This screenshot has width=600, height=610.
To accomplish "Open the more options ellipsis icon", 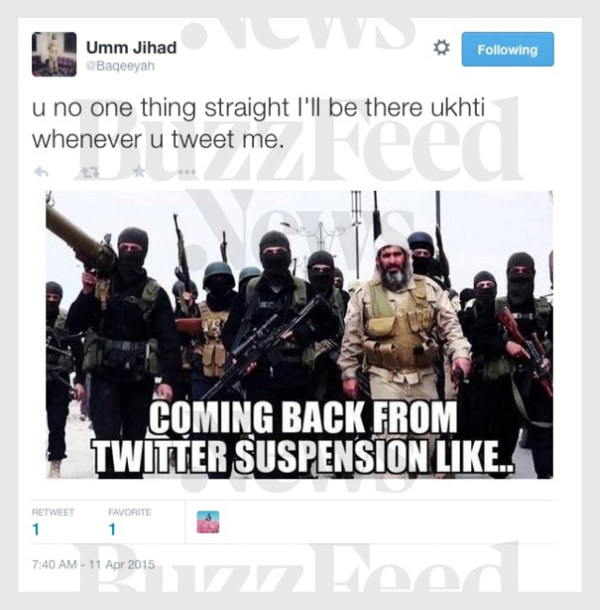I will pyautogui.click(x=187, y=172).
